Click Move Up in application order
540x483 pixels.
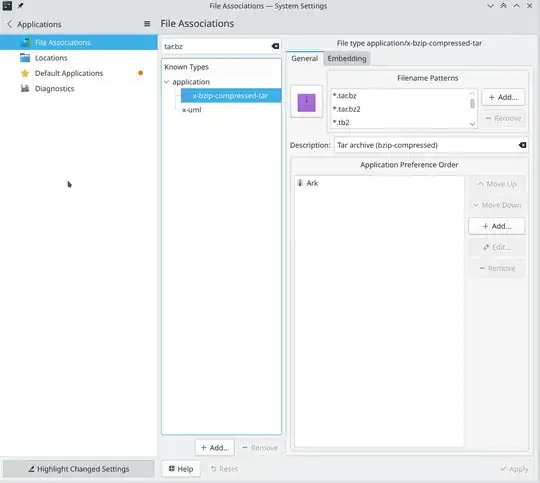(497, 184)
